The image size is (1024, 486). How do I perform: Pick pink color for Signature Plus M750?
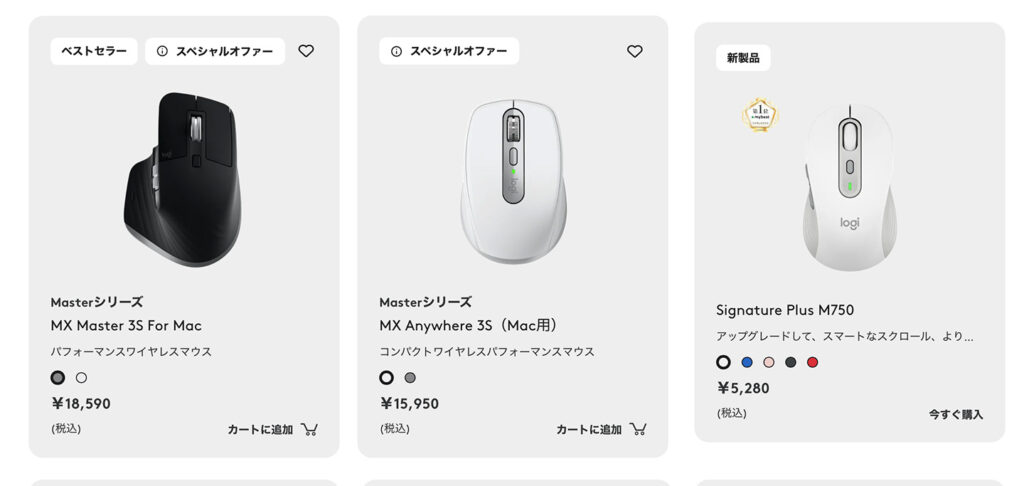[769, 362]
